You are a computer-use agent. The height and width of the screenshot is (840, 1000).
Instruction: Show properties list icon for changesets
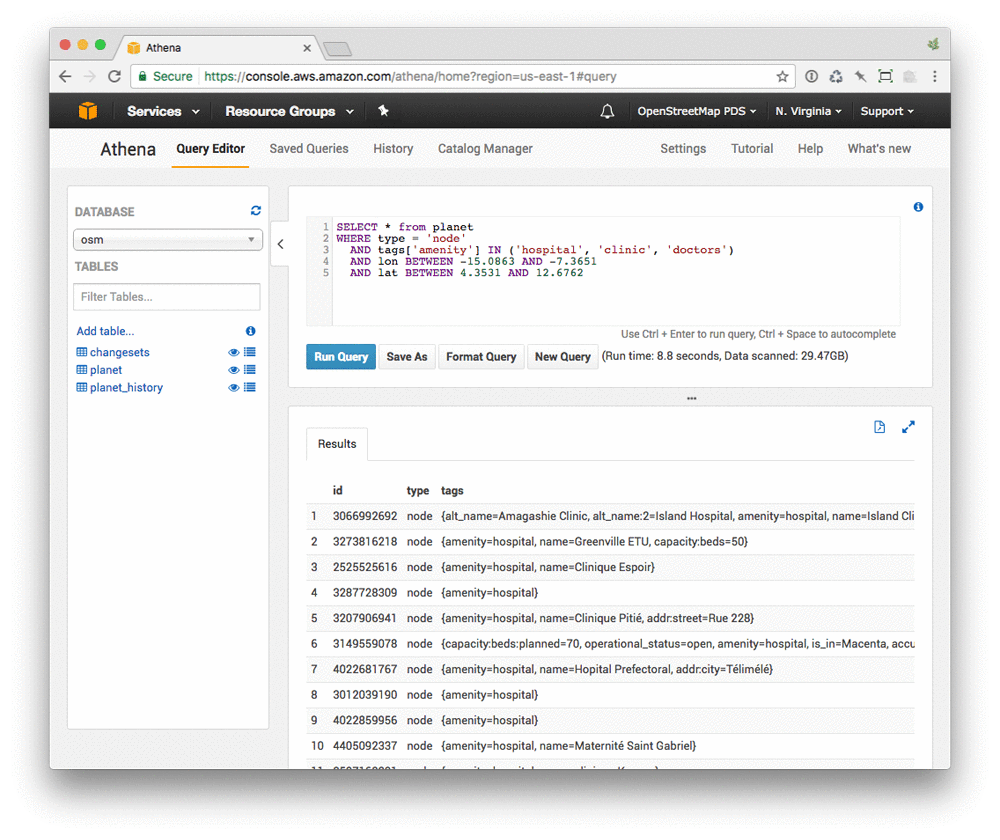(x=250, y=352)
